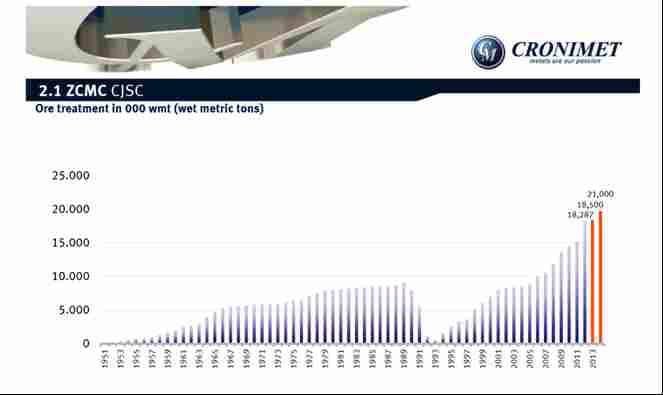The image size is (663, 395).
Task: Click the 1989 x-axis year label
Action: pyautogui.click(x=403, y=359)
